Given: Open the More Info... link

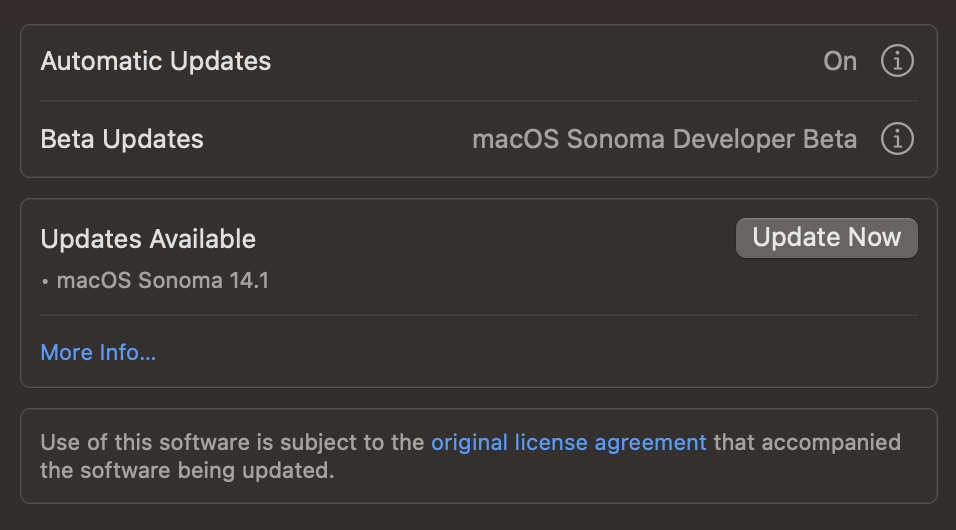Looking at the screenshot, I should 98,352.
